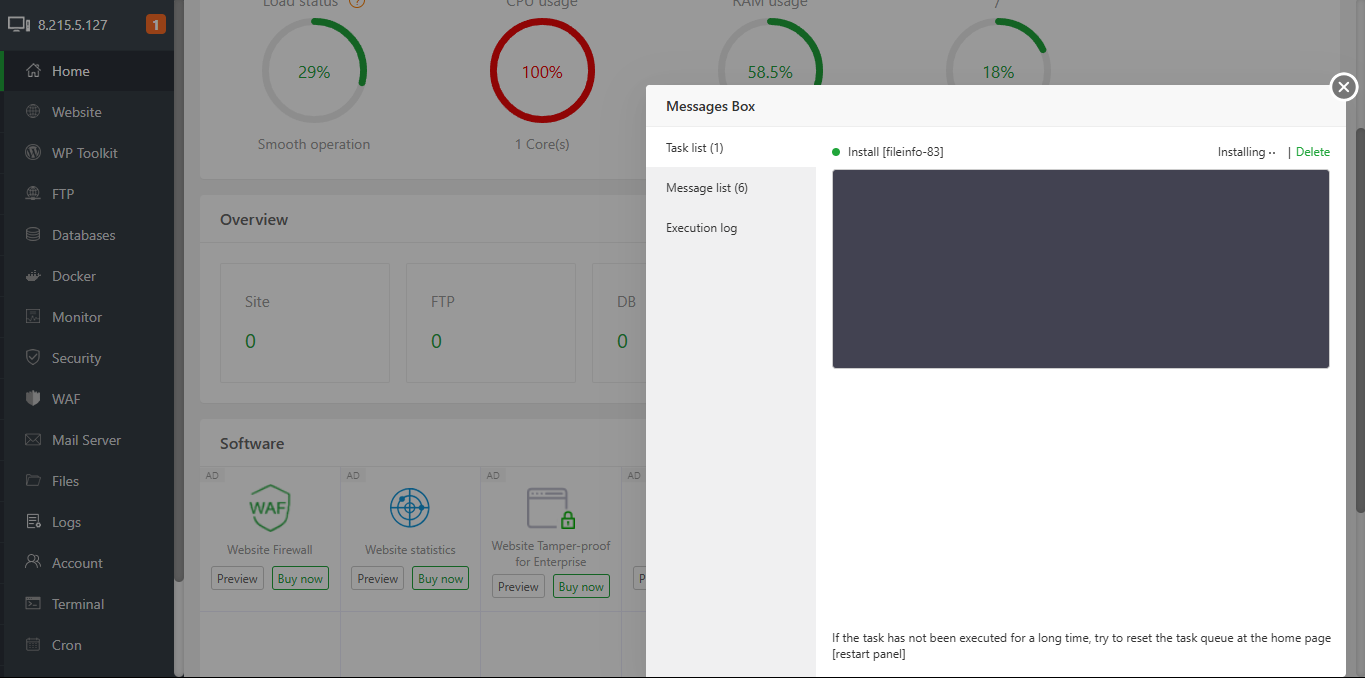The image size is (1365, 678).
Task: Open the Execution log tab
Action: pos(701,227)
